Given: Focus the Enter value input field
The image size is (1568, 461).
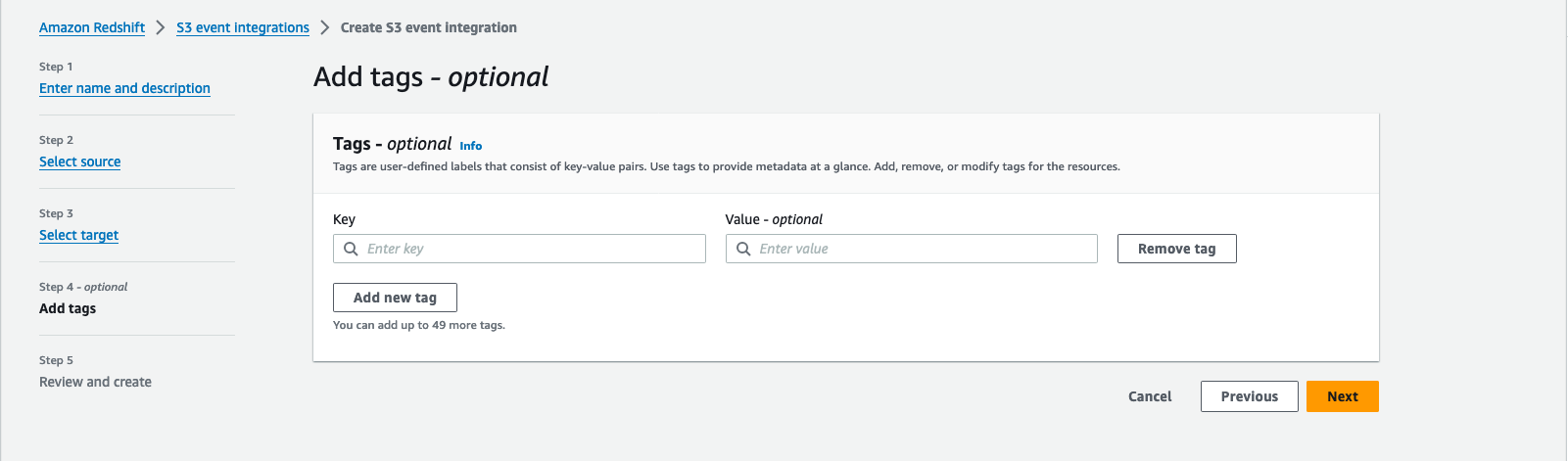Looking at the screenshot, I should 921,249.
